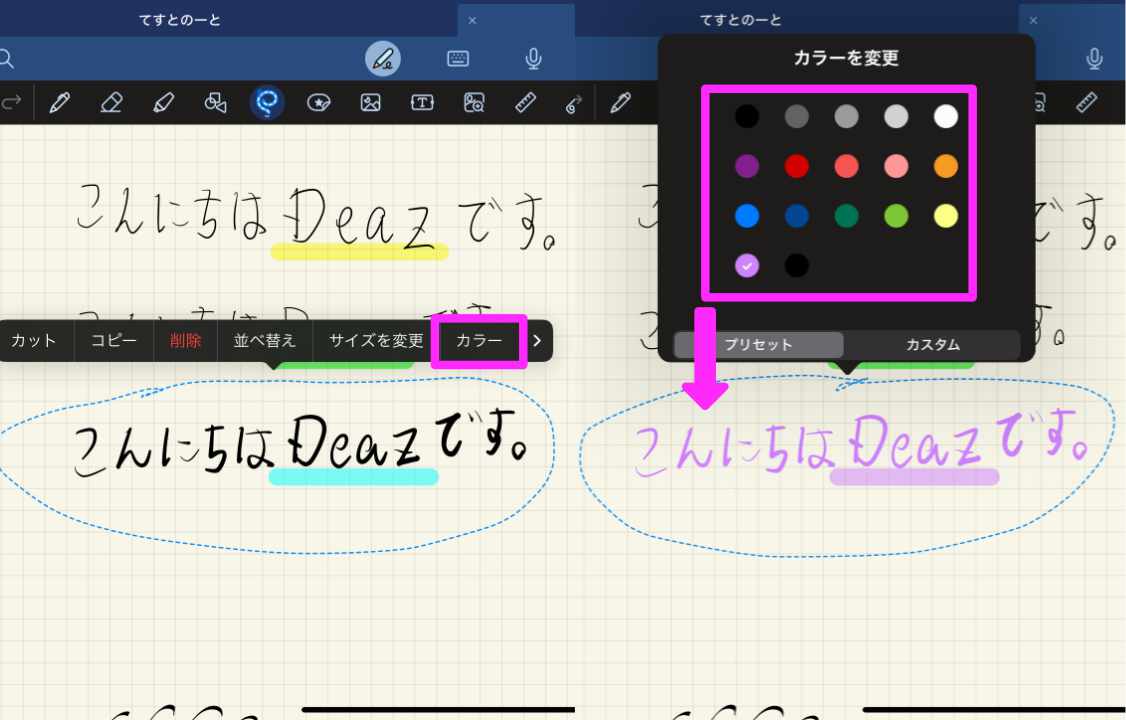Pick the red color swatch
This screenshot has width=1126, height=720.
click(796, 166)
